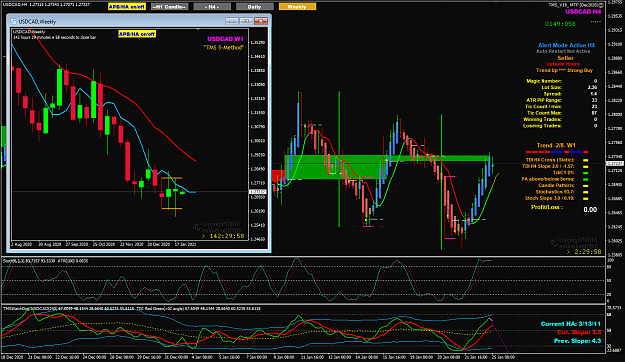Click the USDCAD W1 magenta label
625x362 pixels.
pos(225,39)
